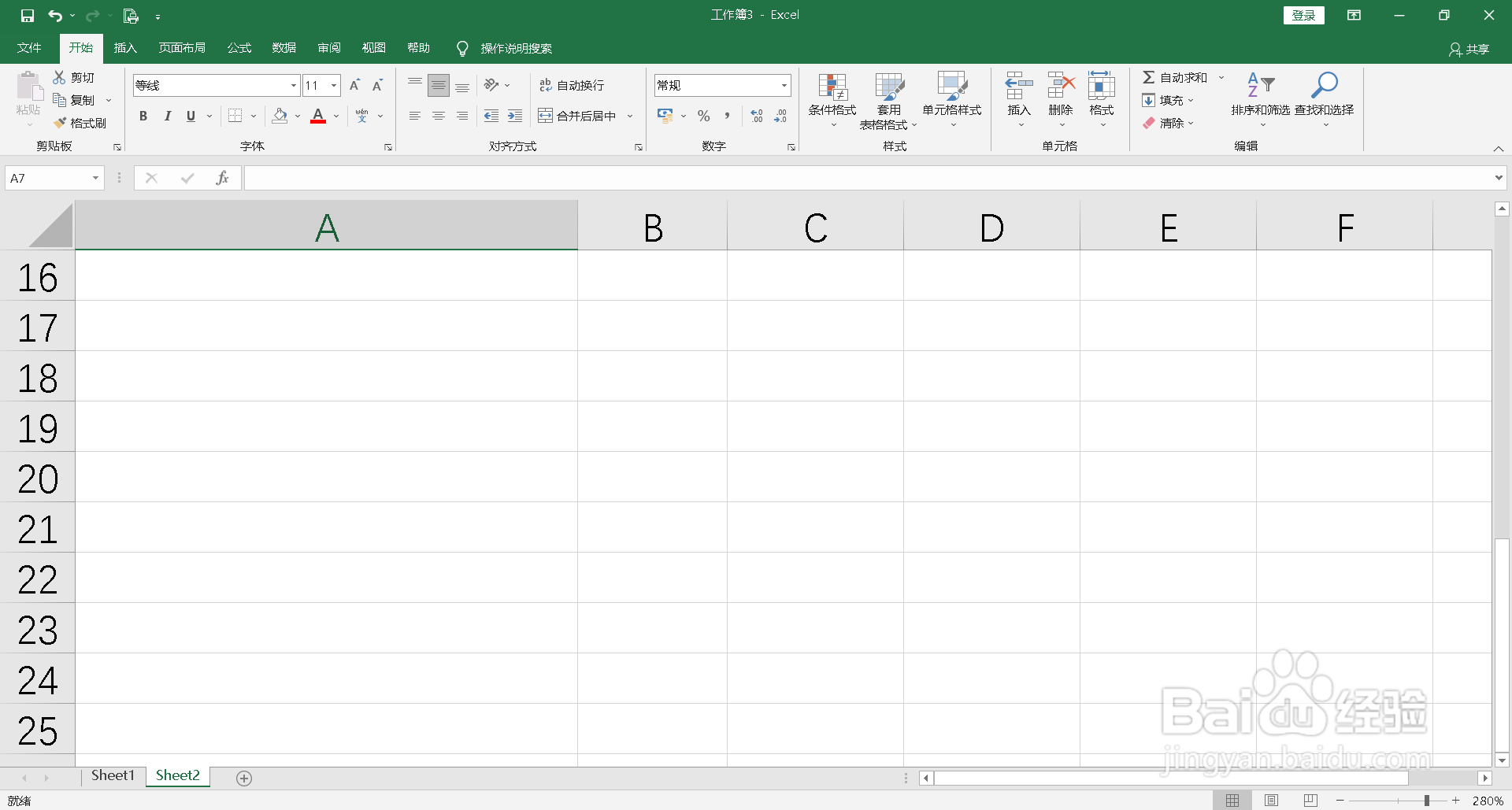Click the increase indent icon
This screenshot has width=1512, height=810.
tap(515, 116)
